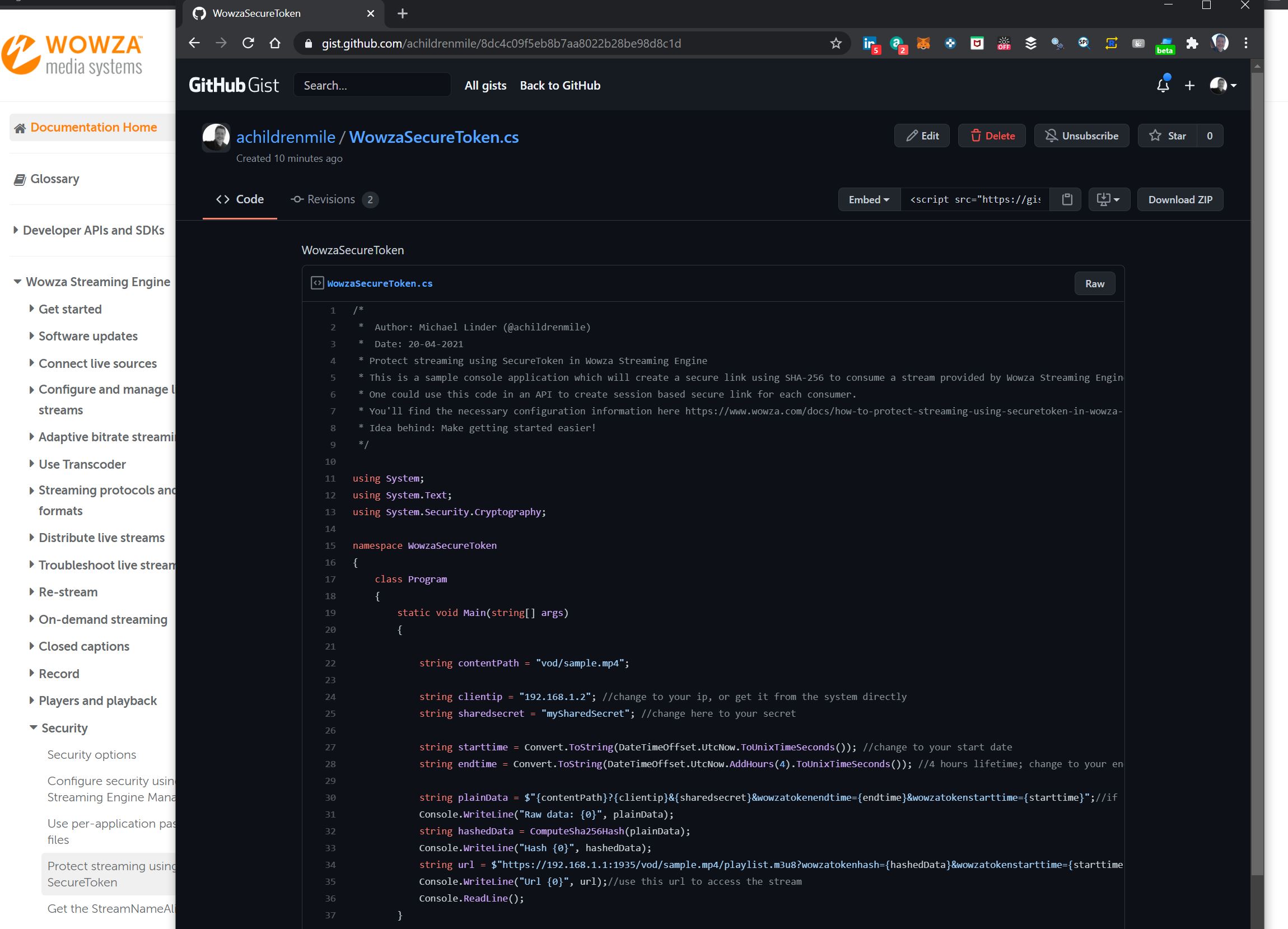The height and width of the screenshot is (929, 1288).
Task: Open the beta-labelled extension icon
Action: (x=1165, y=45)
